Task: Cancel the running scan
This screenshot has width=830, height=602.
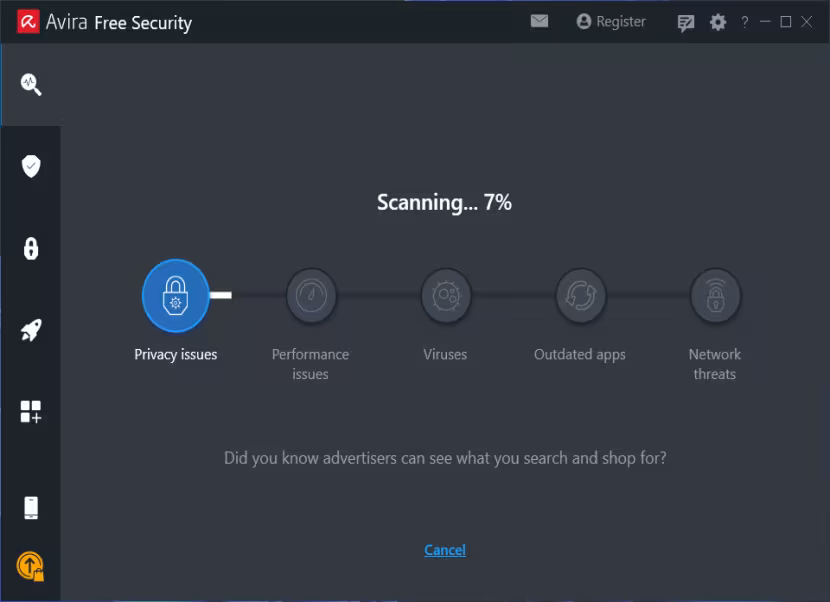Action: pyautogui.click(x=445, y=550)
